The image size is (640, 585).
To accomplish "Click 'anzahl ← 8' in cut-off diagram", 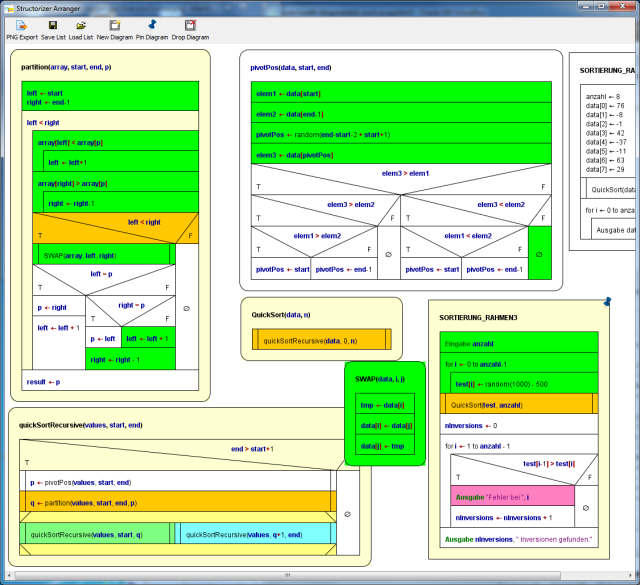I will coord(603,97).
